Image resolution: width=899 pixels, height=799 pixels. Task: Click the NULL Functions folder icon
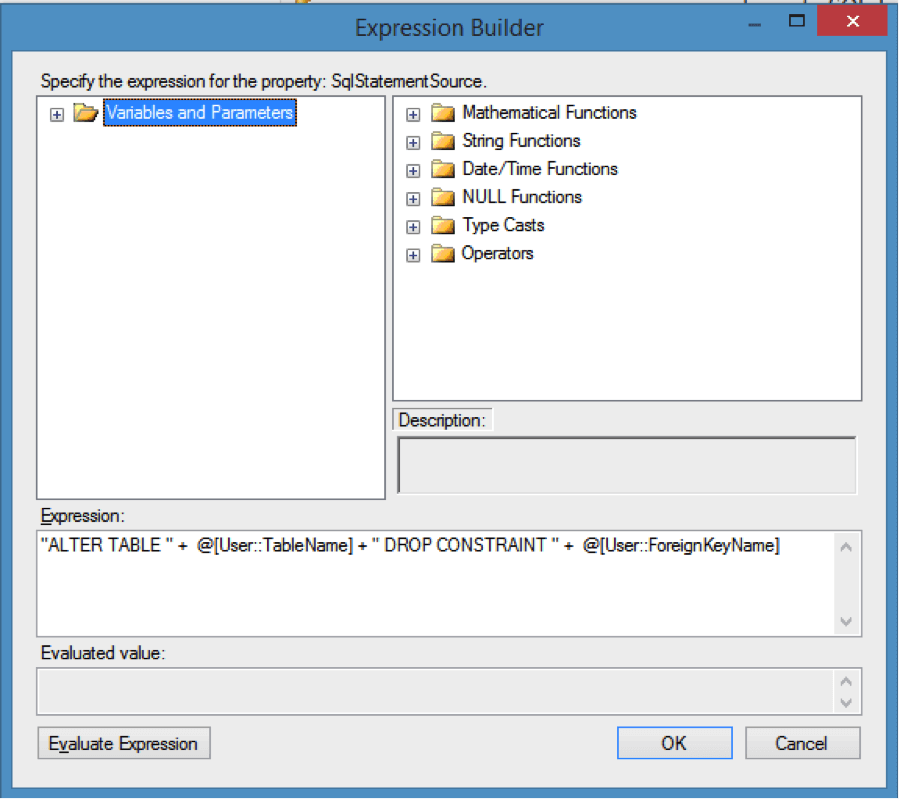point(443,197)
